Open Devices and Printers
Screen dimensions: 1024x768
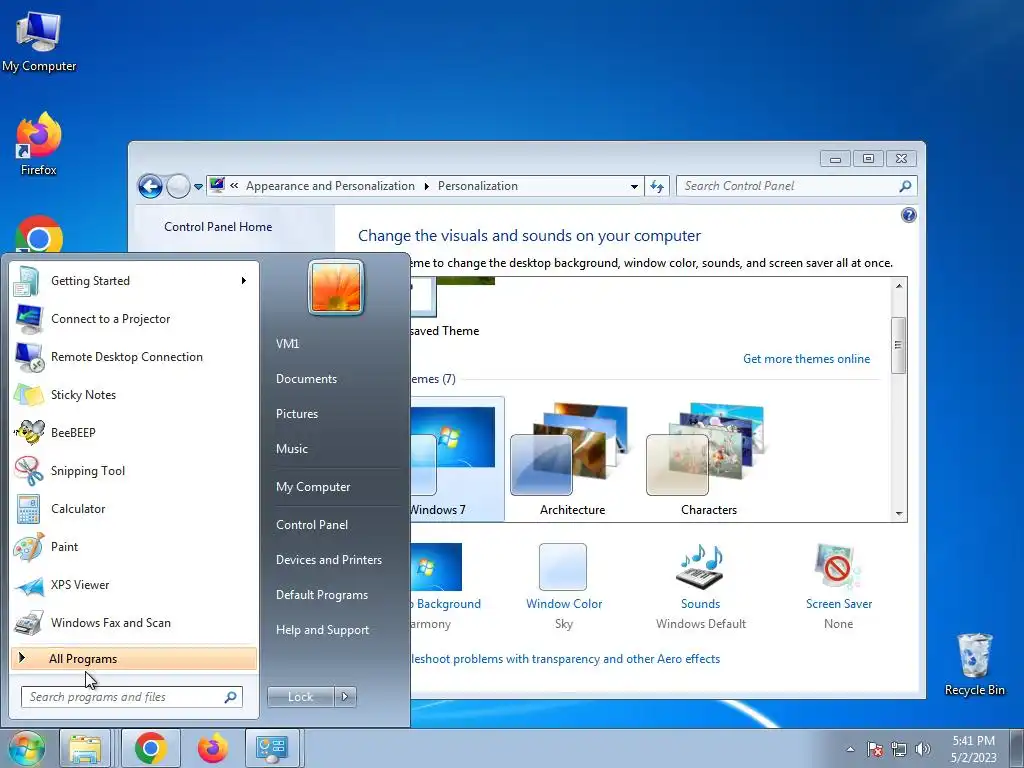pos(328,560)
